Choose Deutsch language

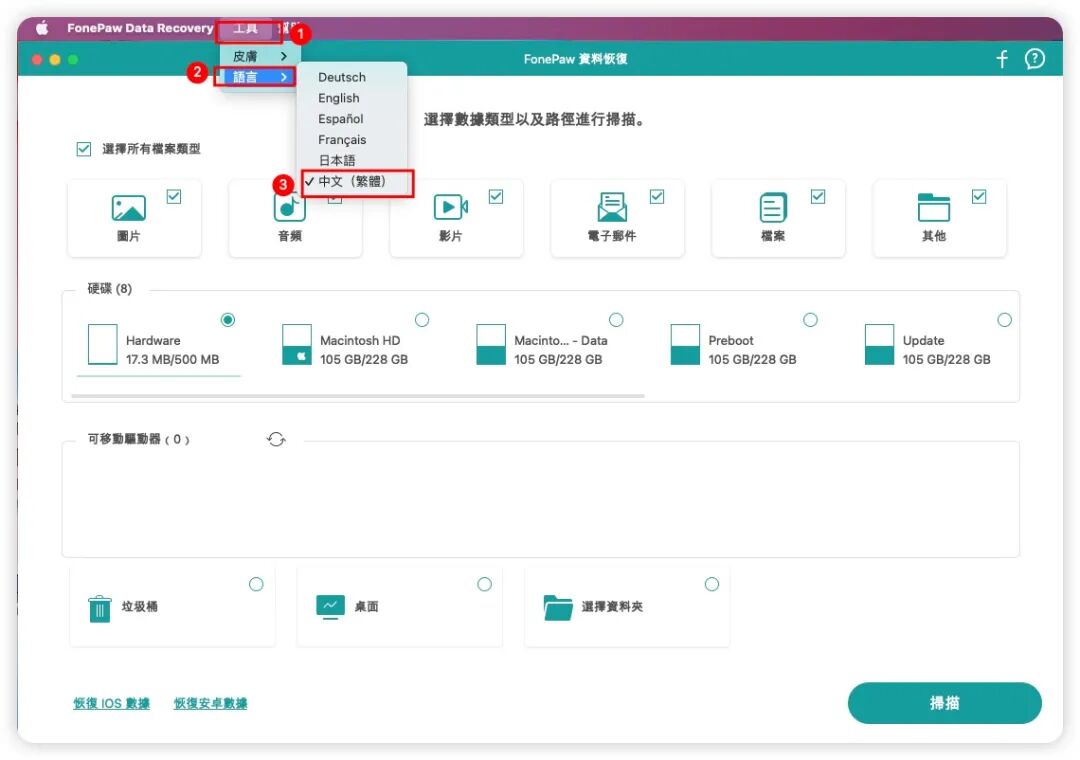point(342,77)
